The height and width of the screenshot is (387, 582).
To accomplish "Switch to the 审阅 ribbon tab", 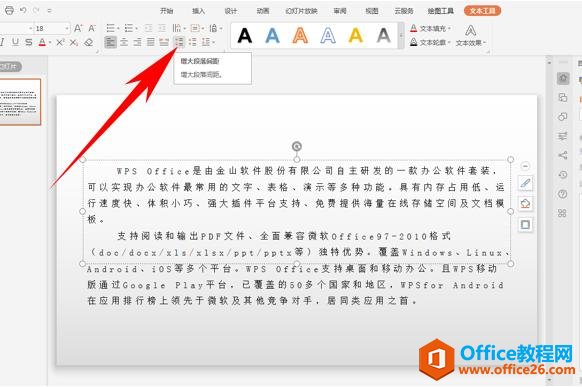I will (340, 11).
